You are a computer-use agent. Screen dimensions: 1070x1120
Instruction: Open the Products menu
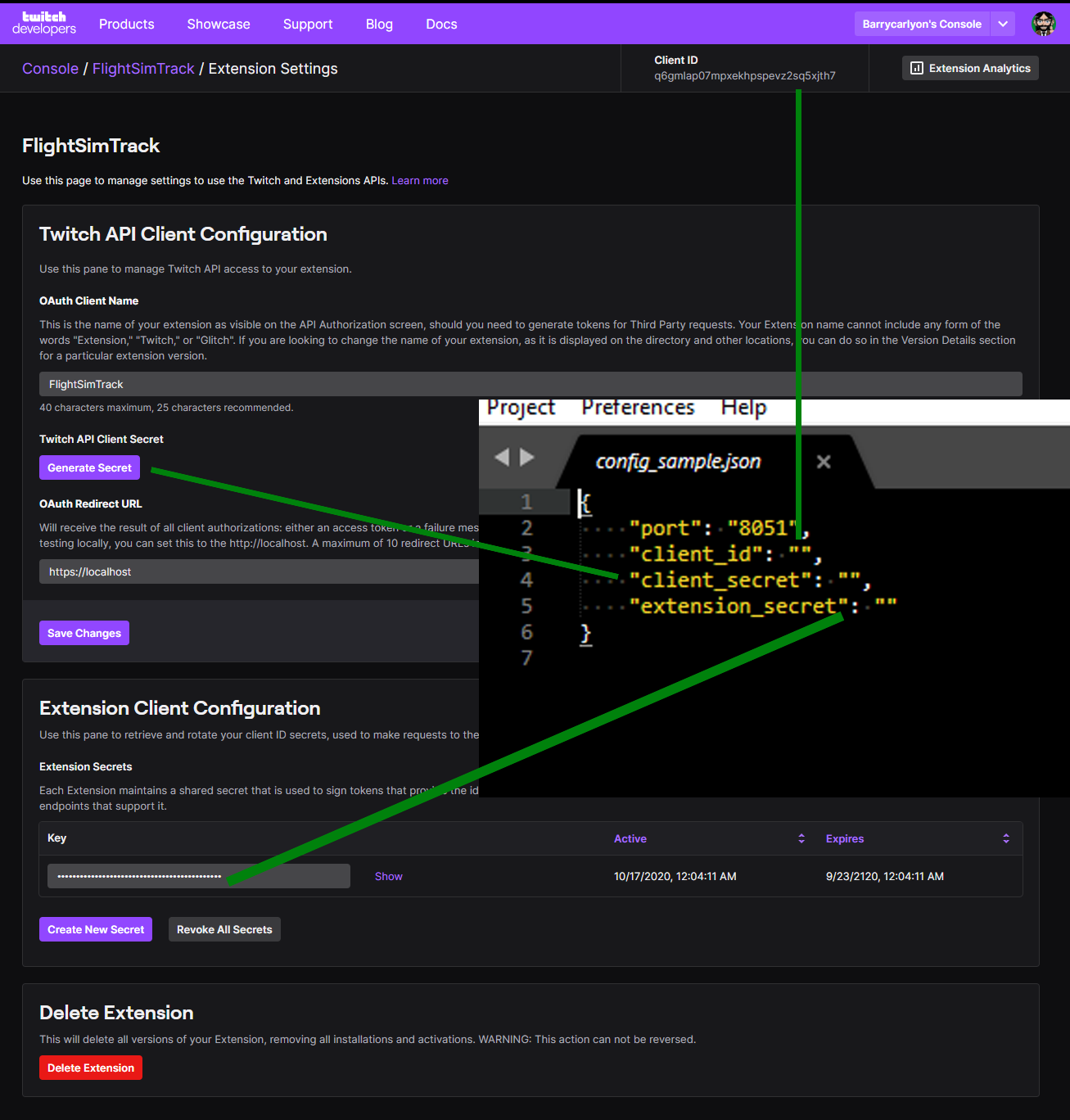(127, 24)
